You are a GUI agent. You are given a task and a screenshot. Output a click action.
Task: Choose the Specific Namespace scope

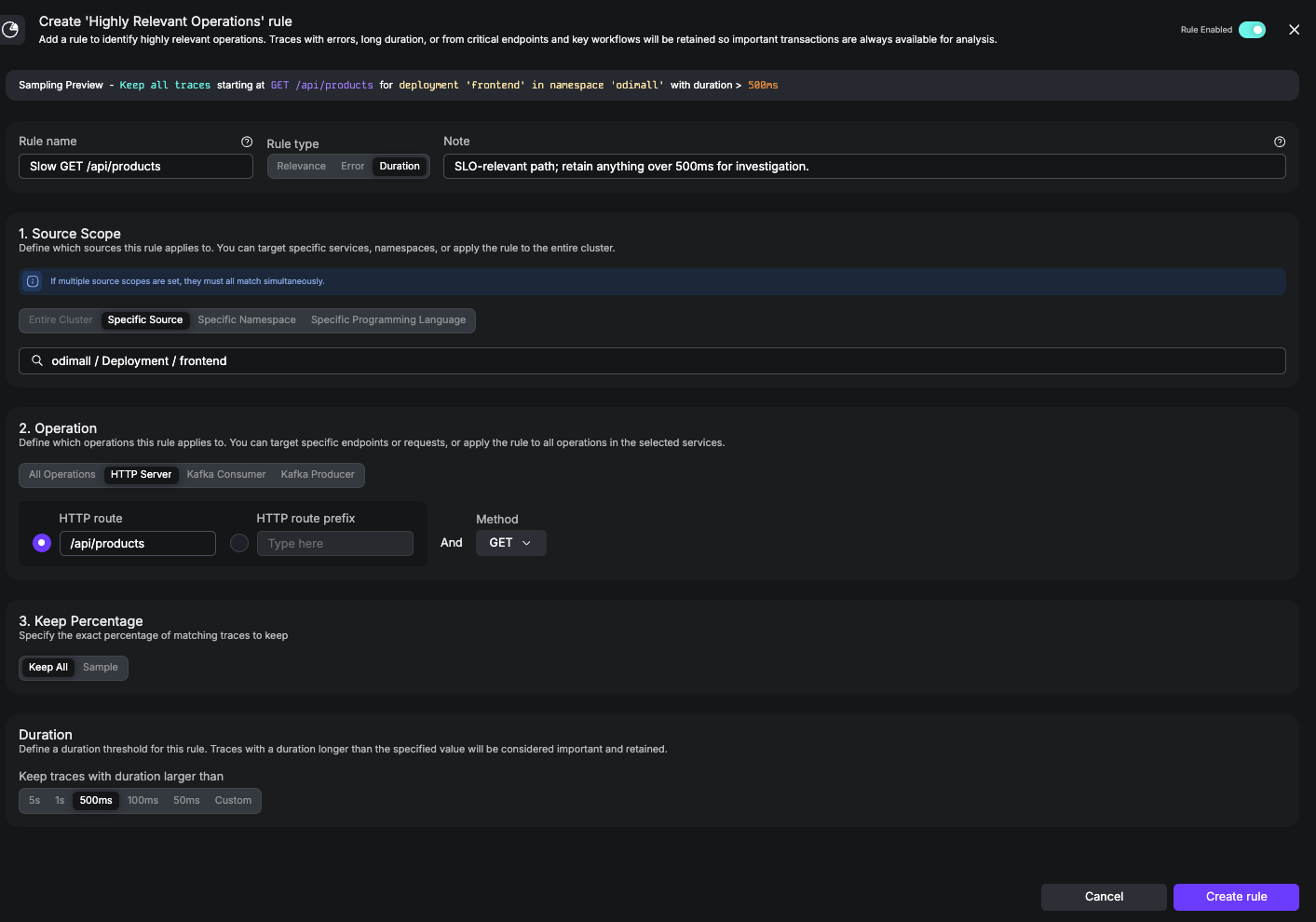(247, 320)
